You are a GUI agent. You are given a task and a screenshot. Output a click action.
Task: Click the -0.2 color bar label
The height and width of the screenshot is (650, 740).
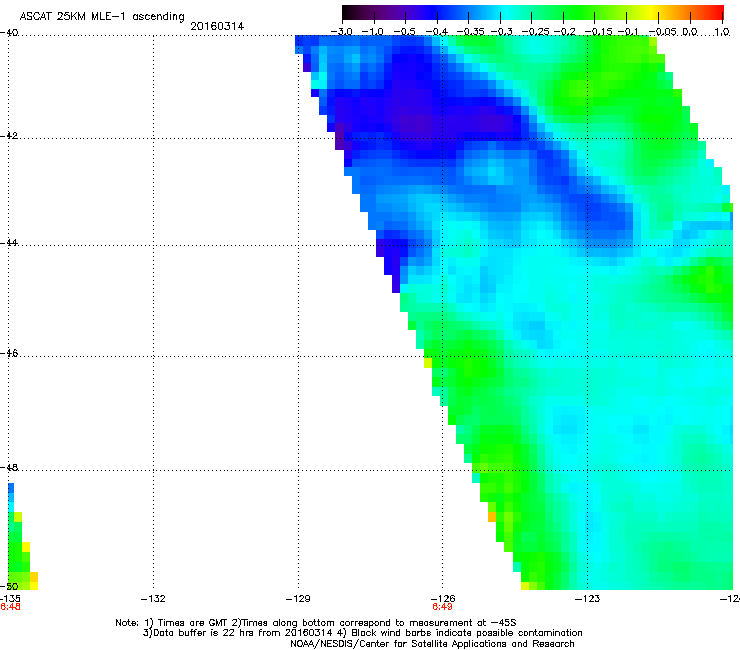565,32
